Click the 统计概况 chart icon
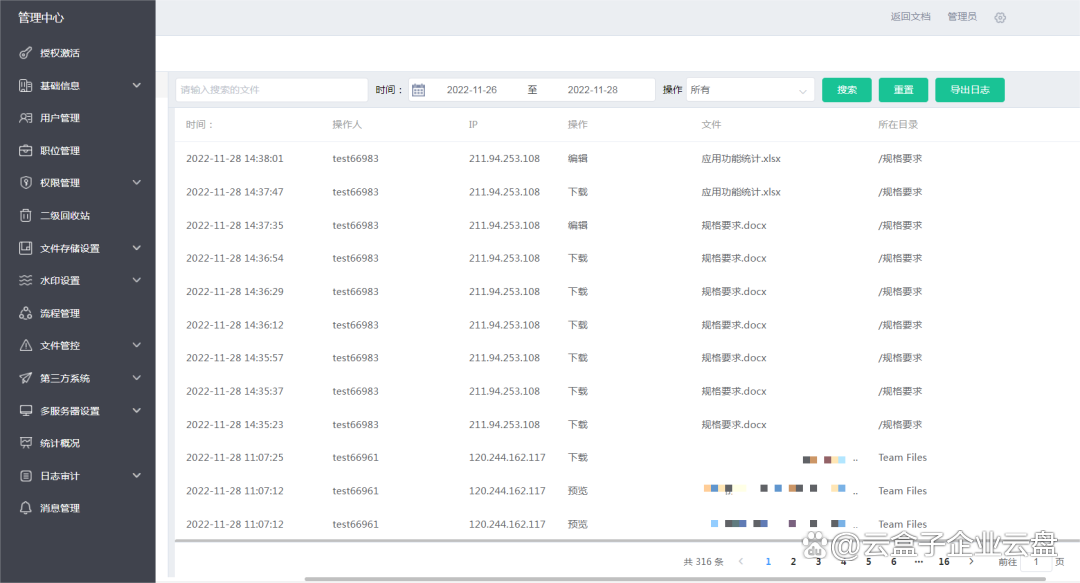The height and width of the screenshot is (583, 1080). [x=26, y=443]
